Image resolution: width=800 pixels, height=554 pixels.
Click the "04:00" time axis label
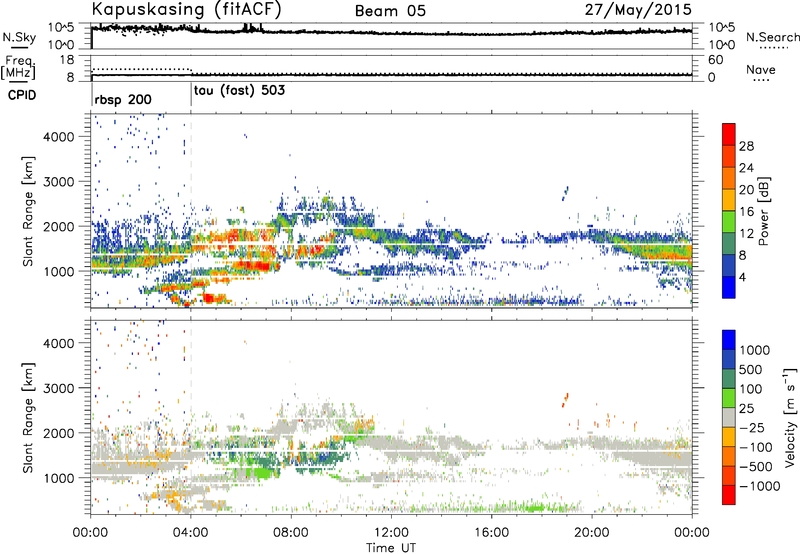(x=191, y=533)
